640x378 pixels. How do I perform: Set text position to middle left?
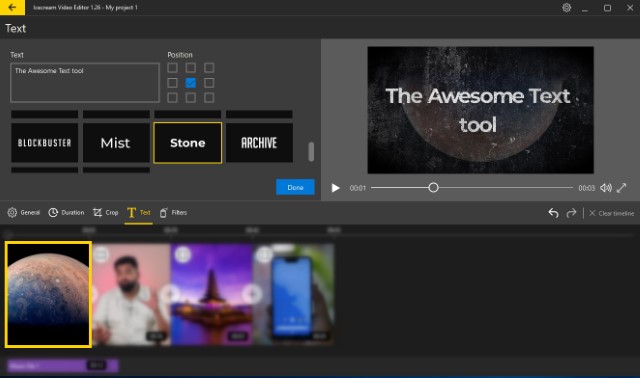tap(172, 83)
